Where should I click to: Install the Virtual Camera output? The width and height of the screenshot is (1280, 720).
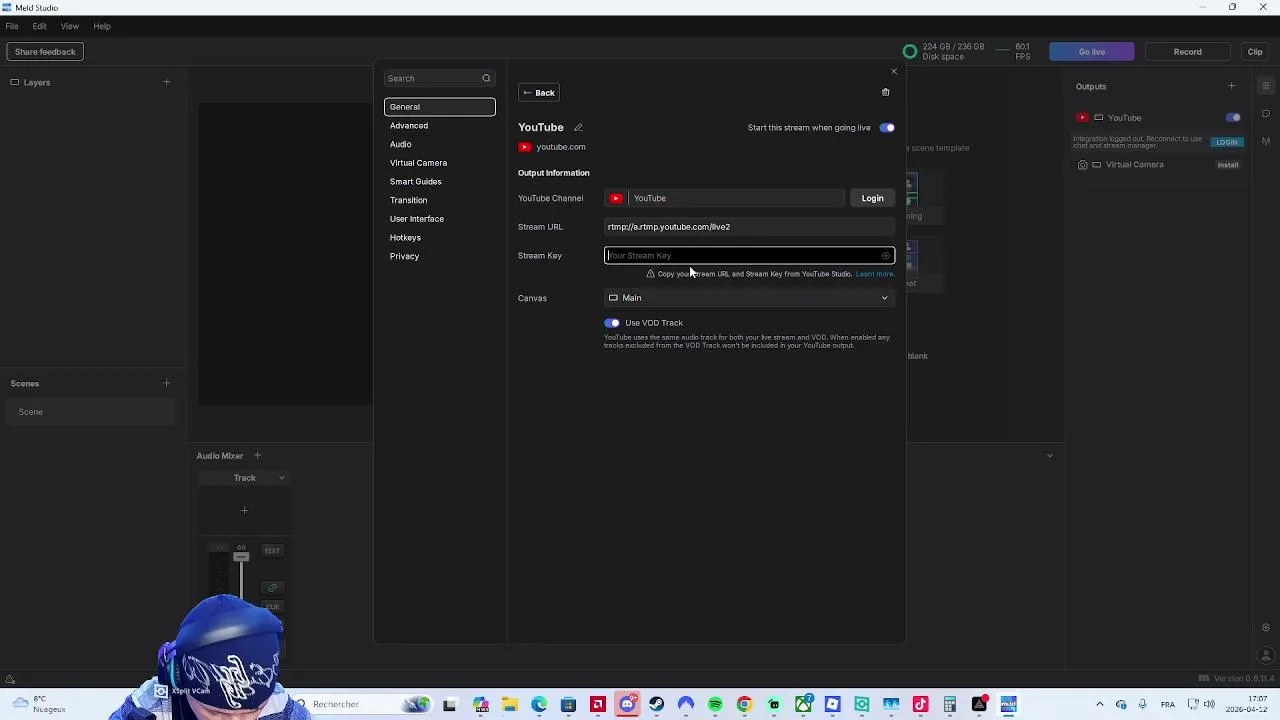(1227, 165)
